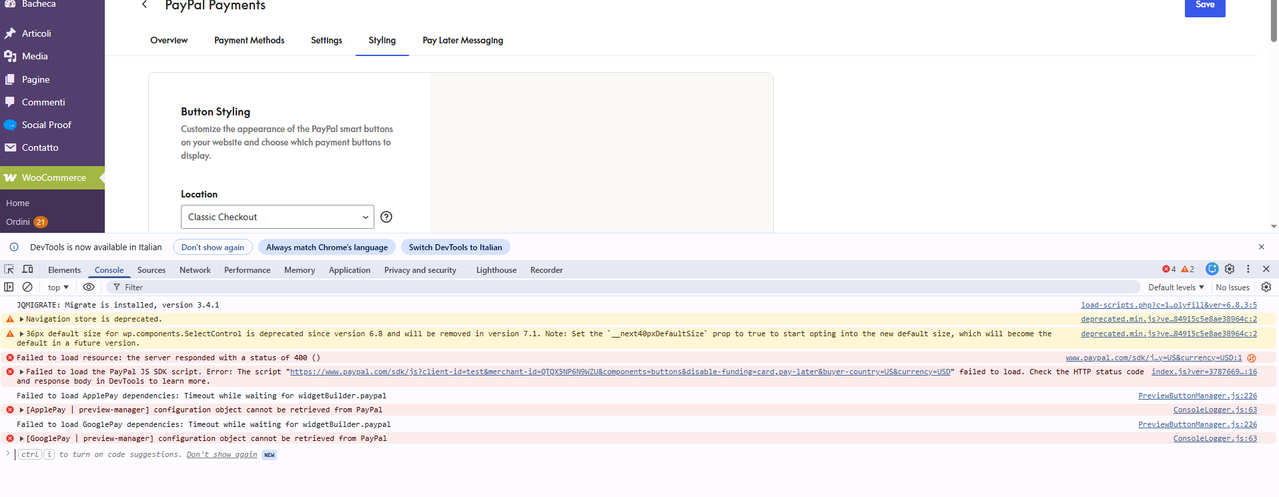Image resolution: width=1279 pixels, height=497 pixels.
Task: Open the JavaScript context 'top' dropdown
Action: point(58,287)
